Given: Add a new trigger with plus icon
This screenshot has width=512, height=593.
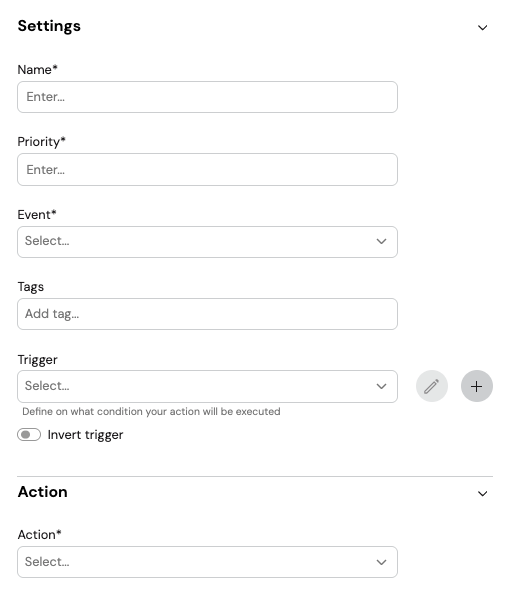Looking at the screenshot, I should pyautogui.click(x=476, y=386).
